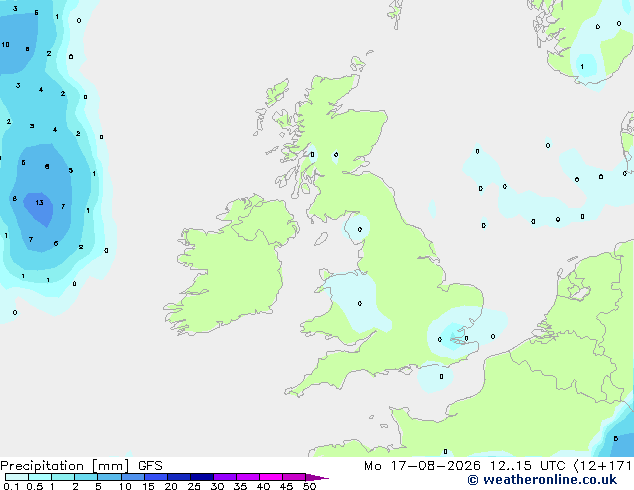Select the 10–15 mm legend swatch
The height and width of the screenshot is (490, 634).
click(x=133, y=477)
